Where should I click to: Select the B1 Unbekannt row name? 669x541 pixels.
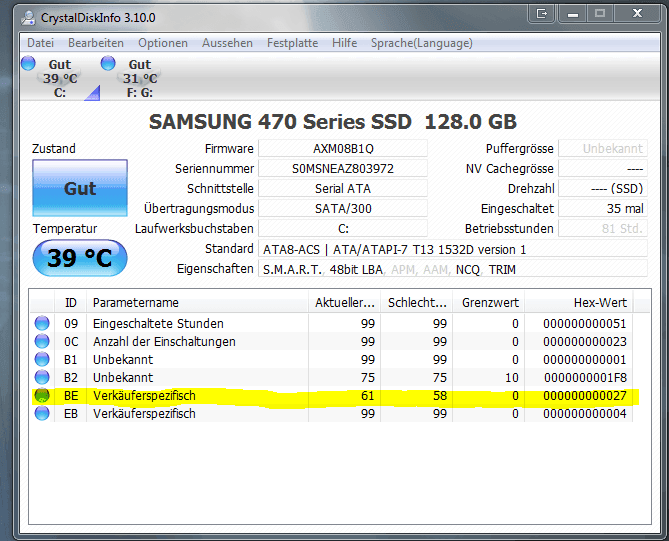point(123,360)
